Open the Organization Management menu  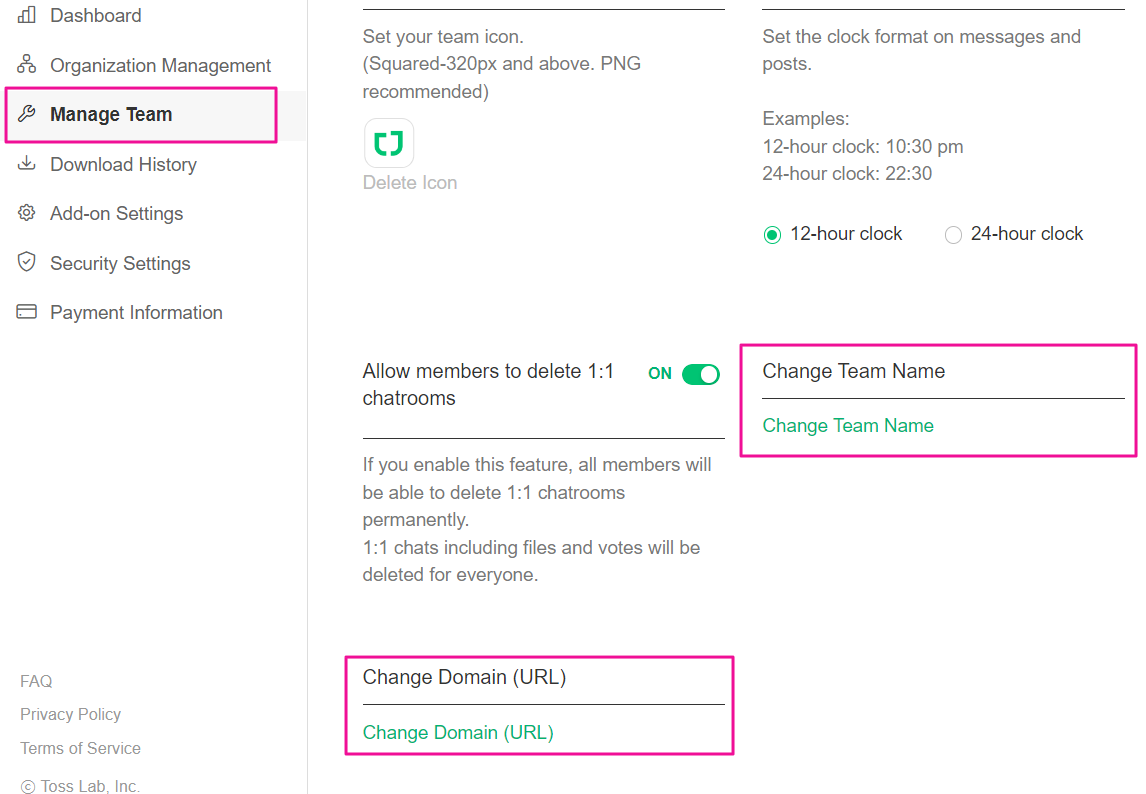pyautogui.click(x=160, y=65)
